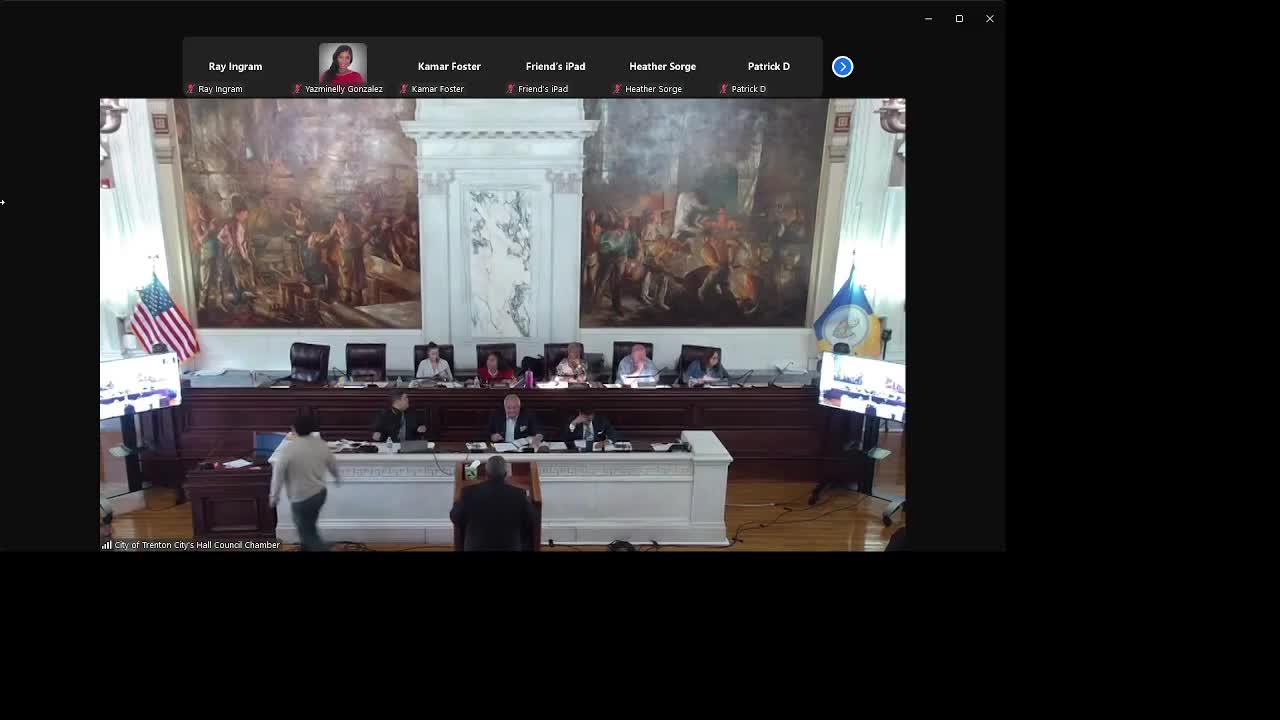
Task: Click the muted mic icon for Friend's iPad
Action: pyautogui.click(x=510, y=89)
